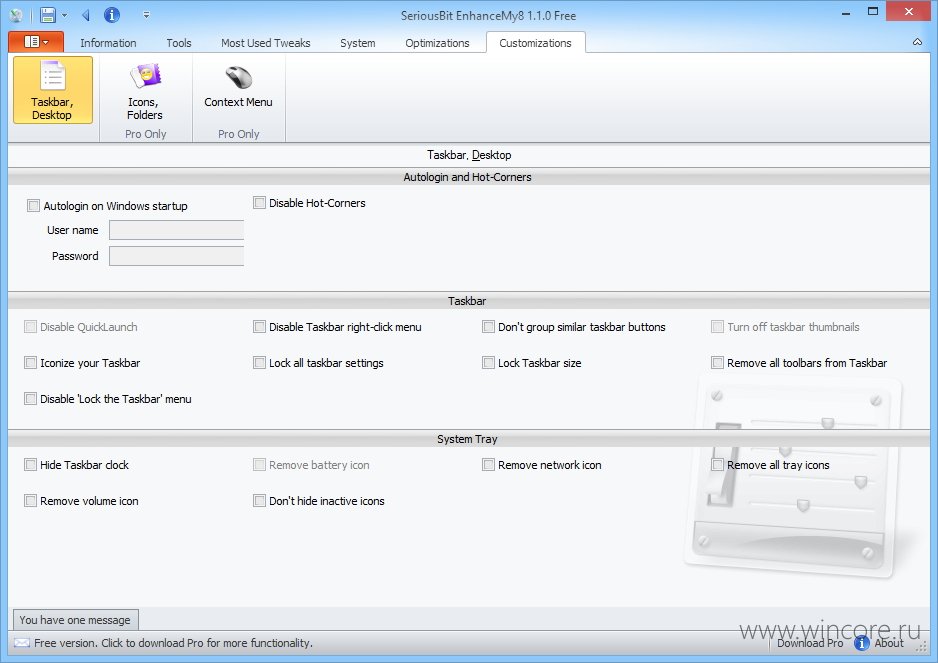This screenshot has height=663, width=938.
Task: Go to the Most Used Tweaks tab
Action: coord(266,43)
